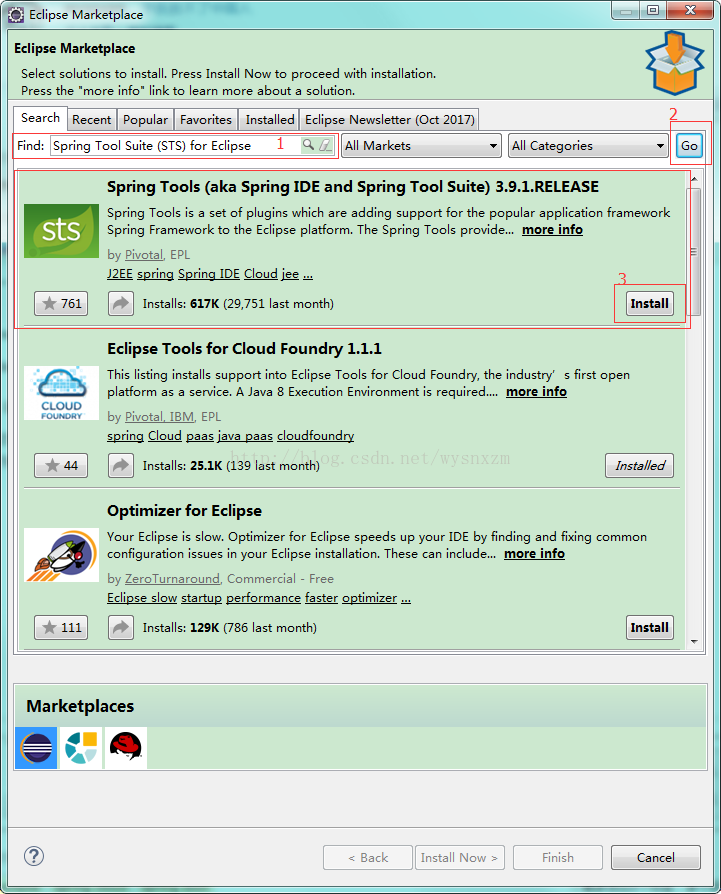Click the Installed button for Cloud Foundry
This screenshot has height=894, width=721.
coord(639,465)
